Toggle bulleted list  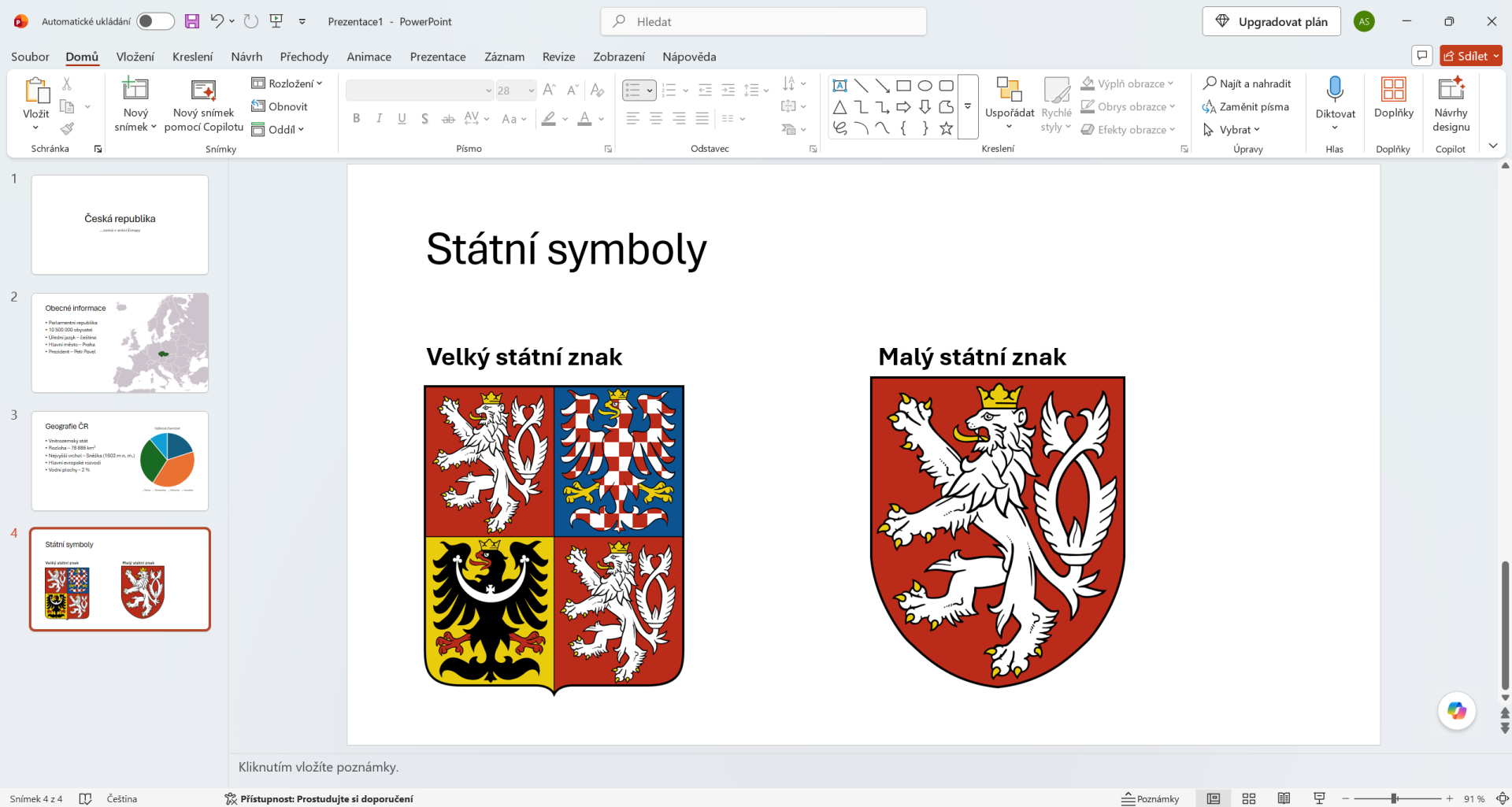(632, 90)
